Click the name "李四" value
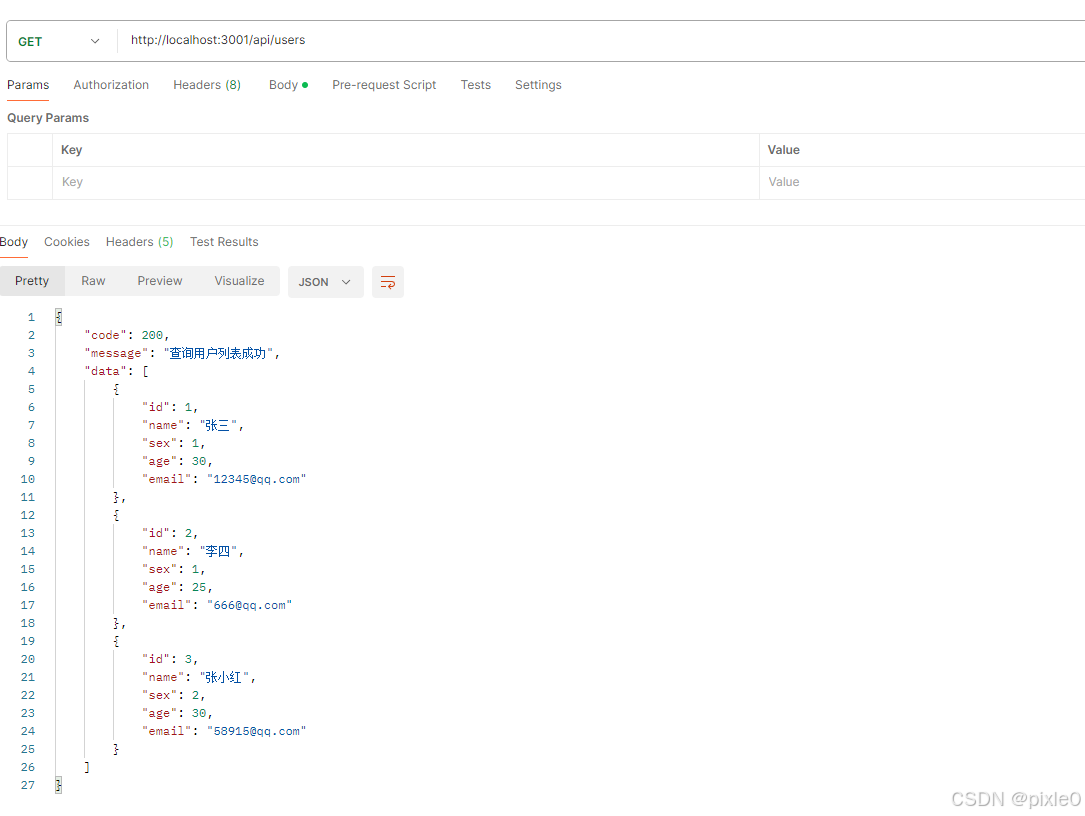This screenshot has width=1085, height=816. tap(218, 552)
